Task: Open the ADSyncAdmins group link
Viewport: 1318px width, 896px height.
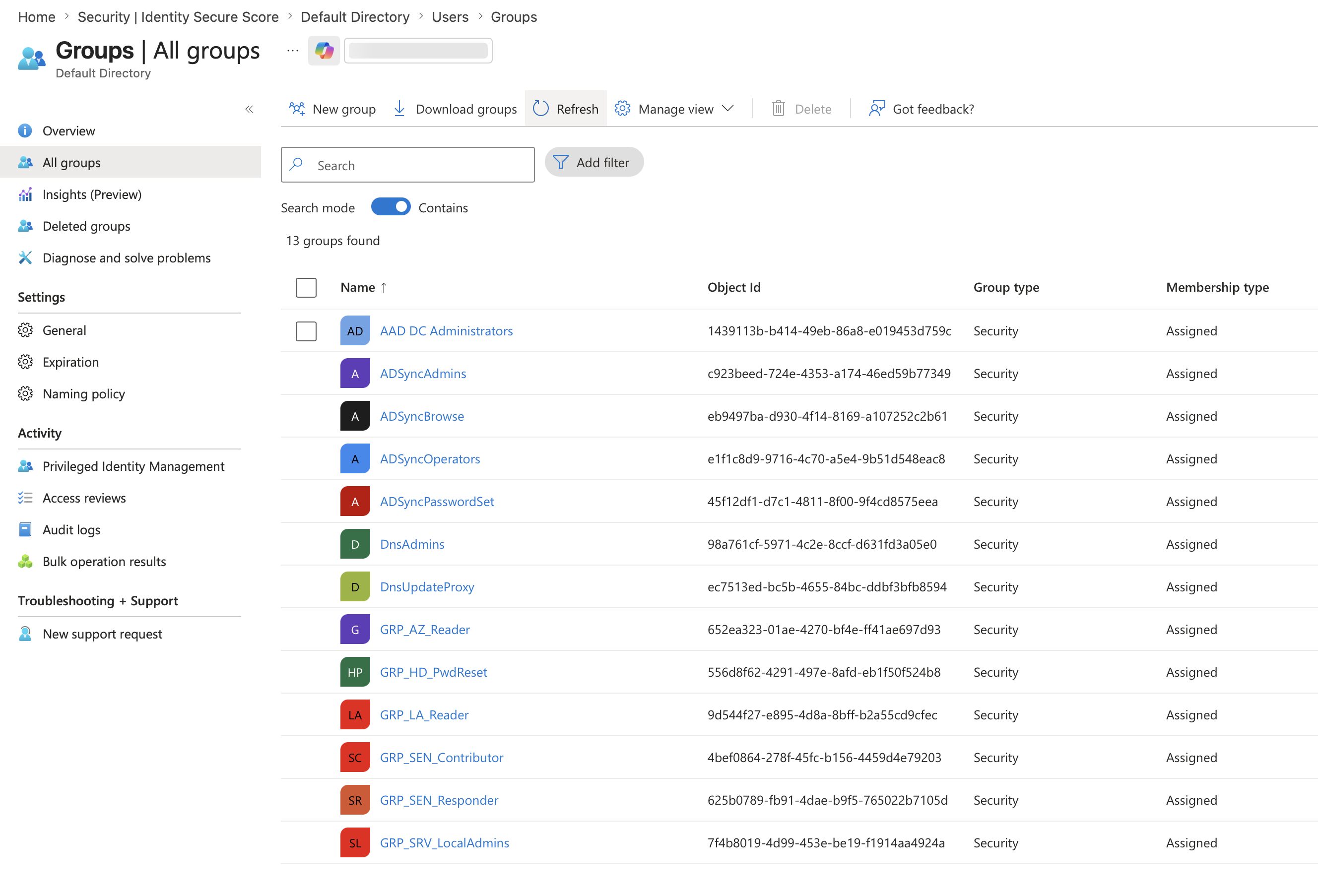Action: point(423,374)
